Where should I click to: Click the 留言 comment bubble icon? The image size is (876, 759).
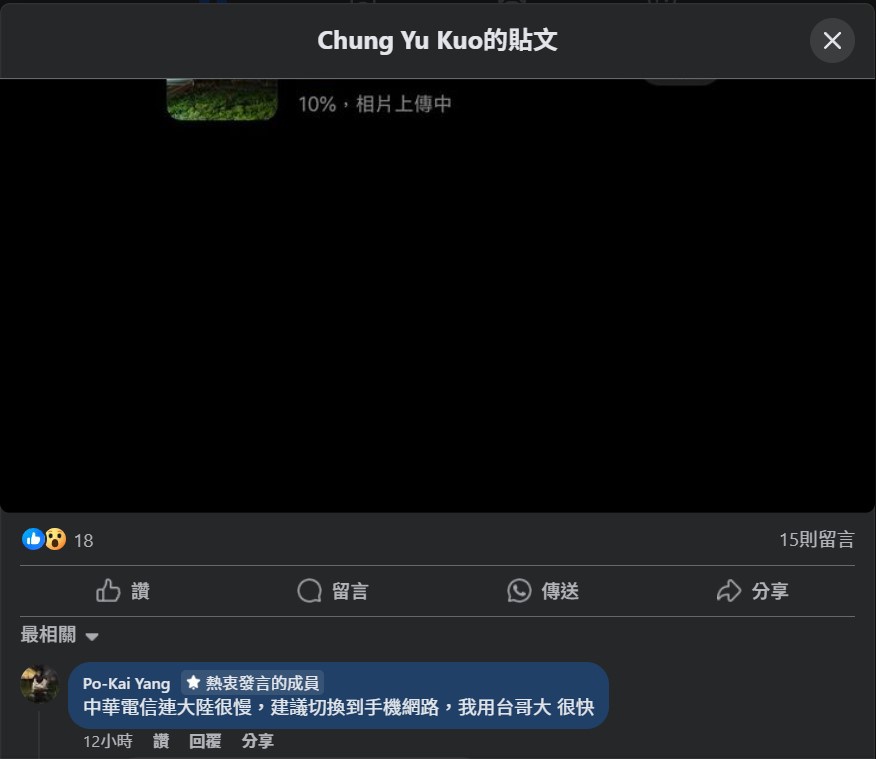pos(310,590)
